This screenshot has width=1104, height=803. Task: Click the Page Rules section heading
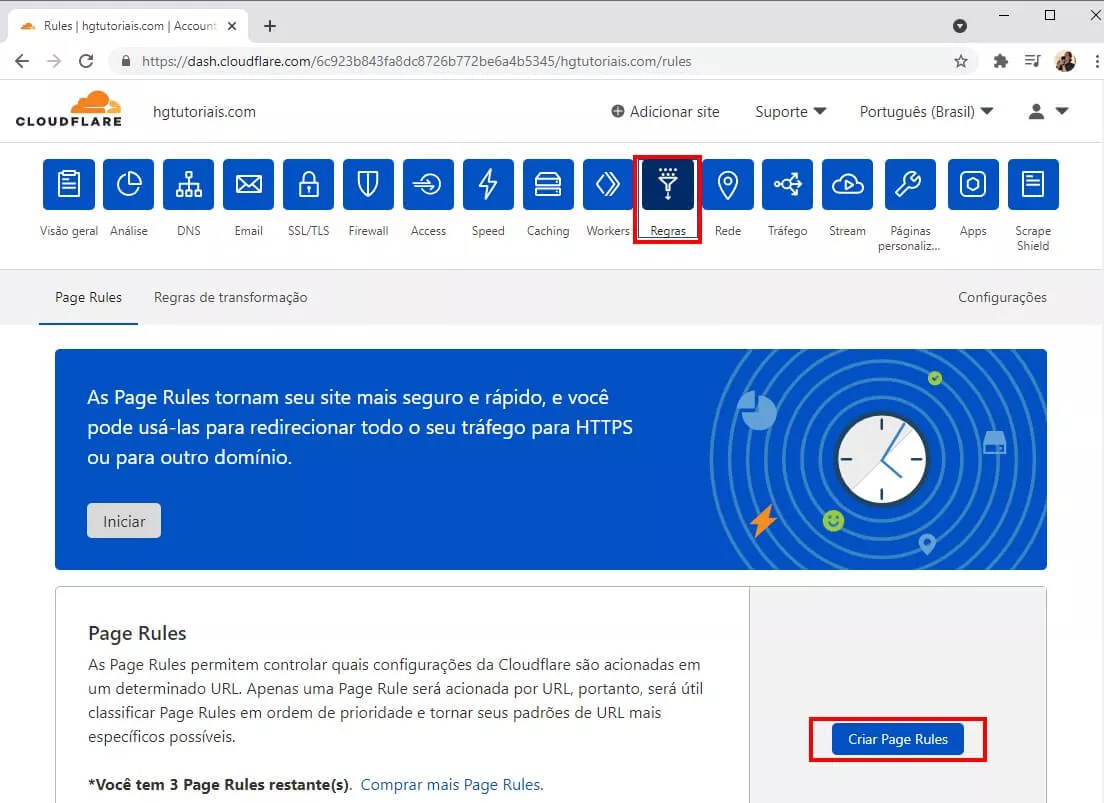coord(137,633)
